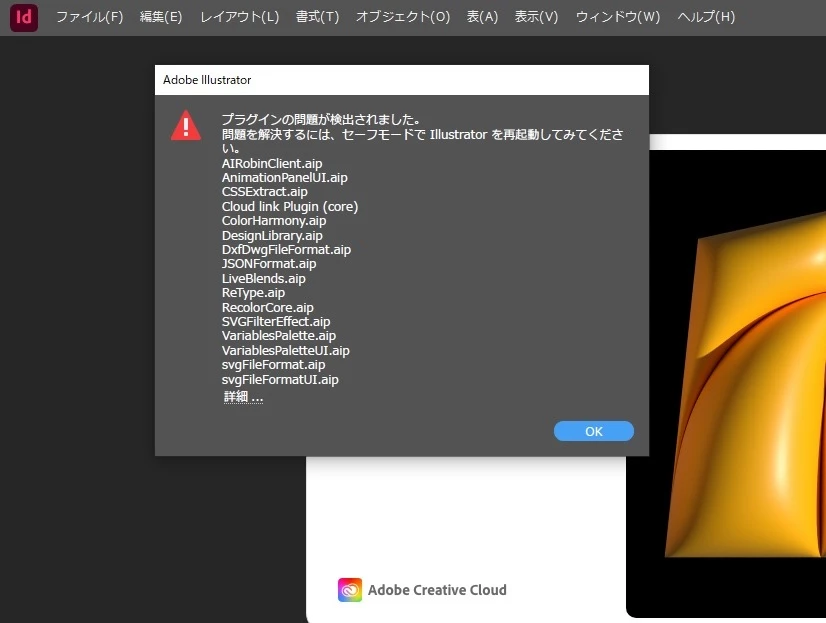Select AnimationPanelUI.aip in plugin list
826x623 pixels.
click(x=284, y=177)
